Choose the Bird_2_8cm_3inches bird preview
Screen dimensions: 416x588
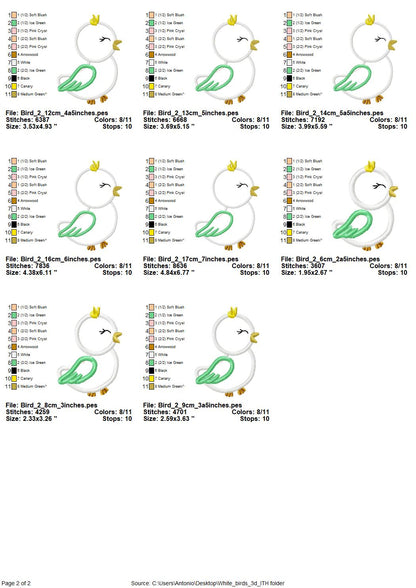[x=90, y=351]
